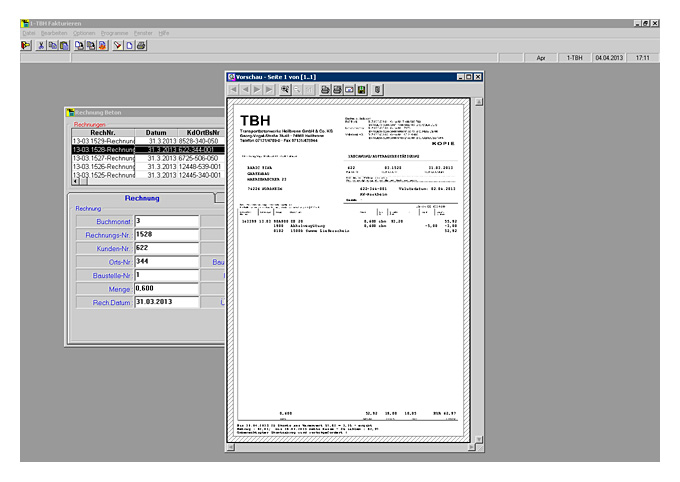
Task: Select the Rechnung tab
Action: coord(142,198)
